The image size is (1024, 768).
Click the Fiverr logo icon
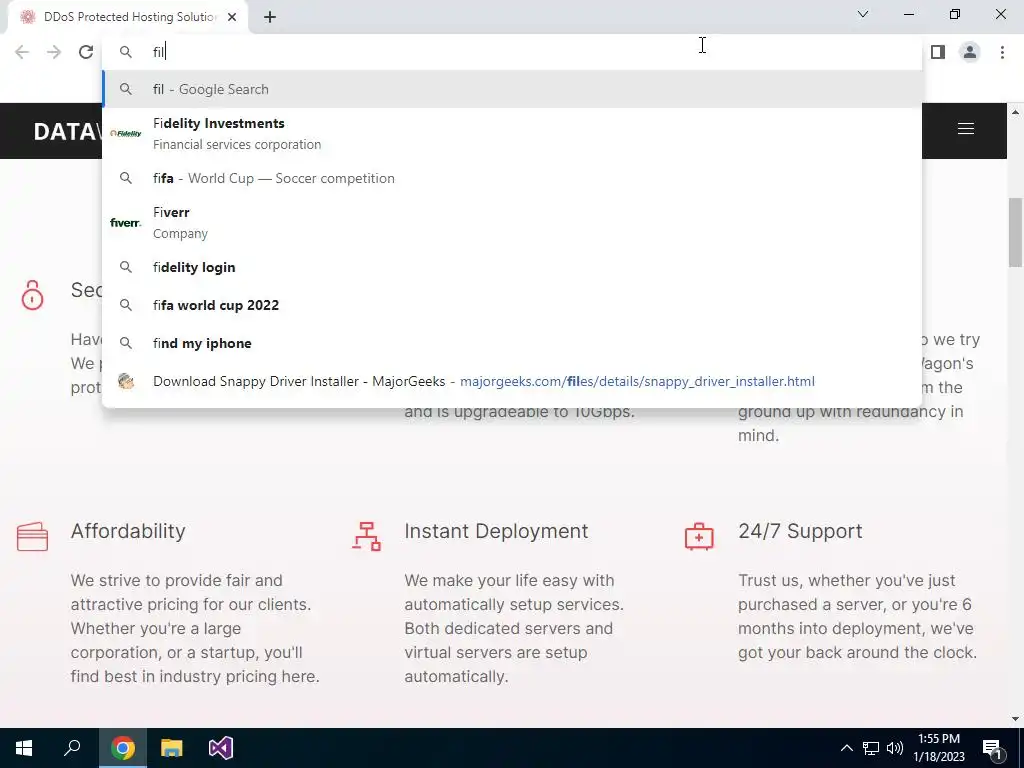tap(125, 223)
